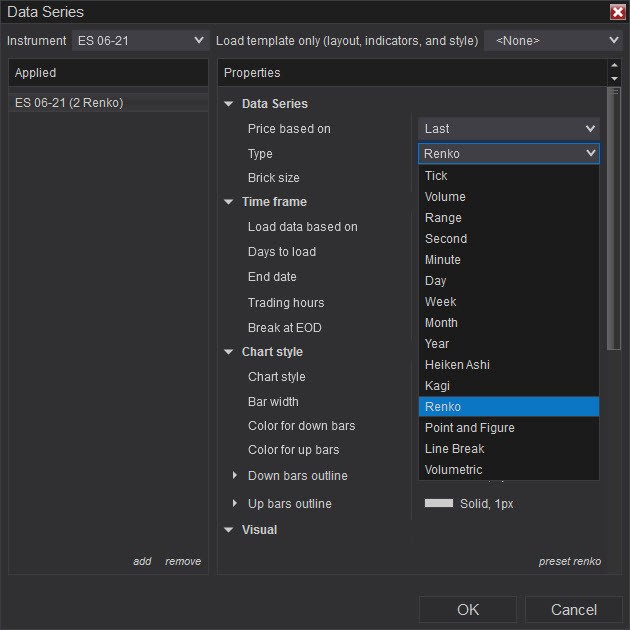Viewport: 630px width, 630px height.
Task: Toggle the Type Renko combo box
Action: (x=509, y=153)
